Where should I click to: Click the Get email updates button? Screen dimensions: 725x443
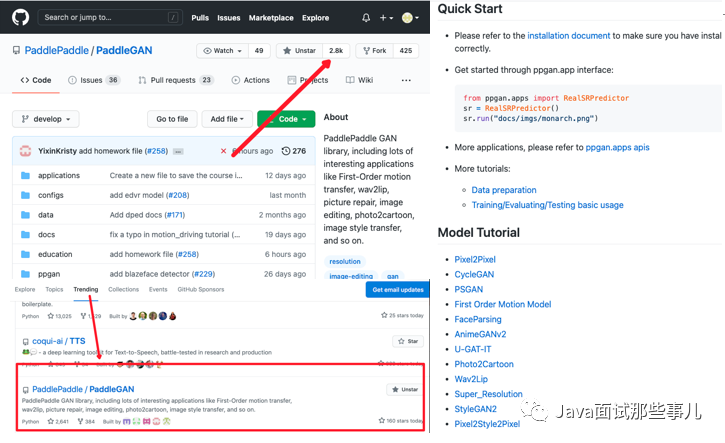398,290
